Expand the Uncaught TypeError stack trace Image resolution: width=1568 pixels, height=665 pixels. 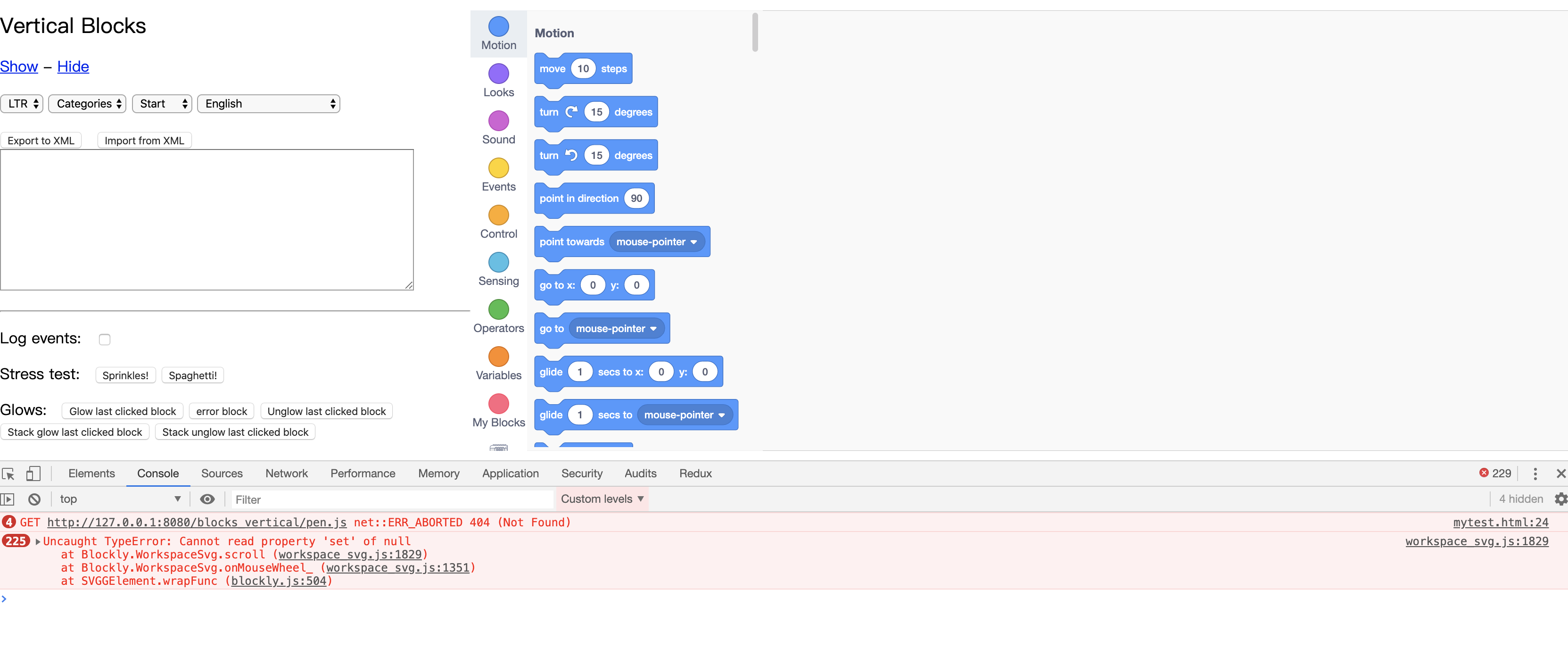click(x=38, y=541)
